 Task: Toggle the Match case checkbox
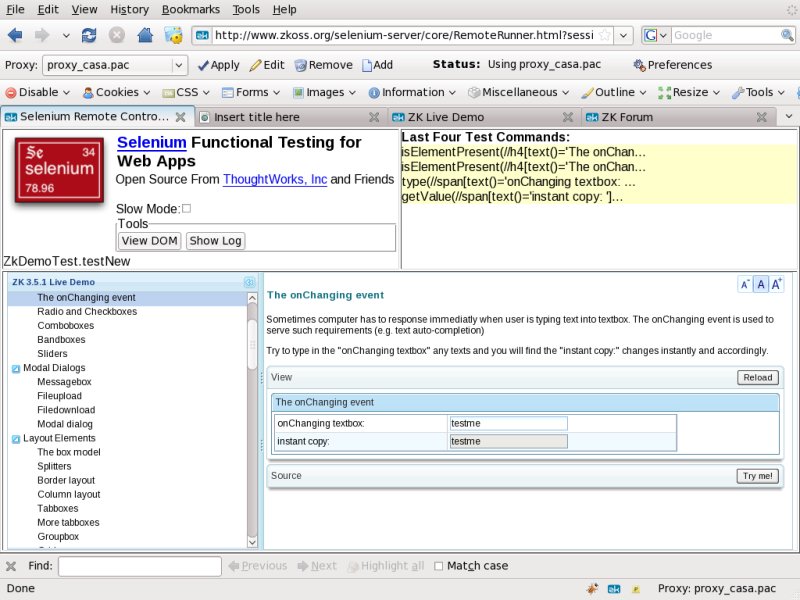point(438,566)
